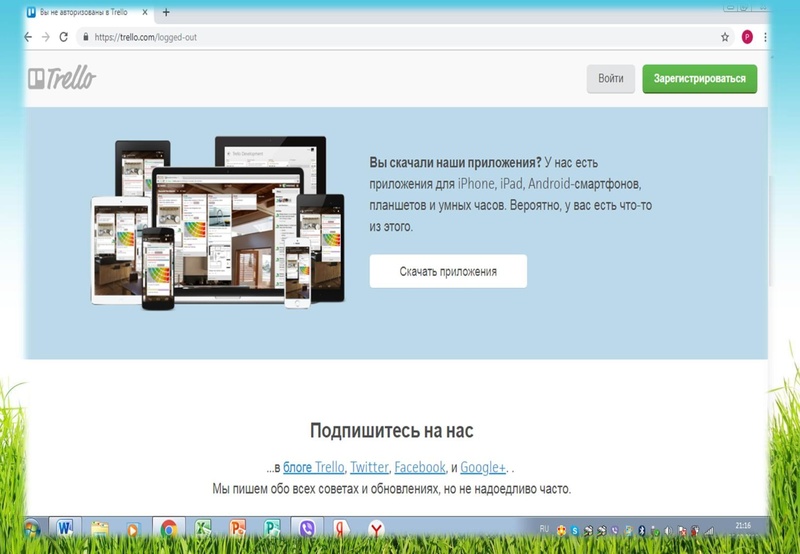This screenshot has width=800, height=554.
Task: Follow the Twitter link
Action: click(370, 467)
